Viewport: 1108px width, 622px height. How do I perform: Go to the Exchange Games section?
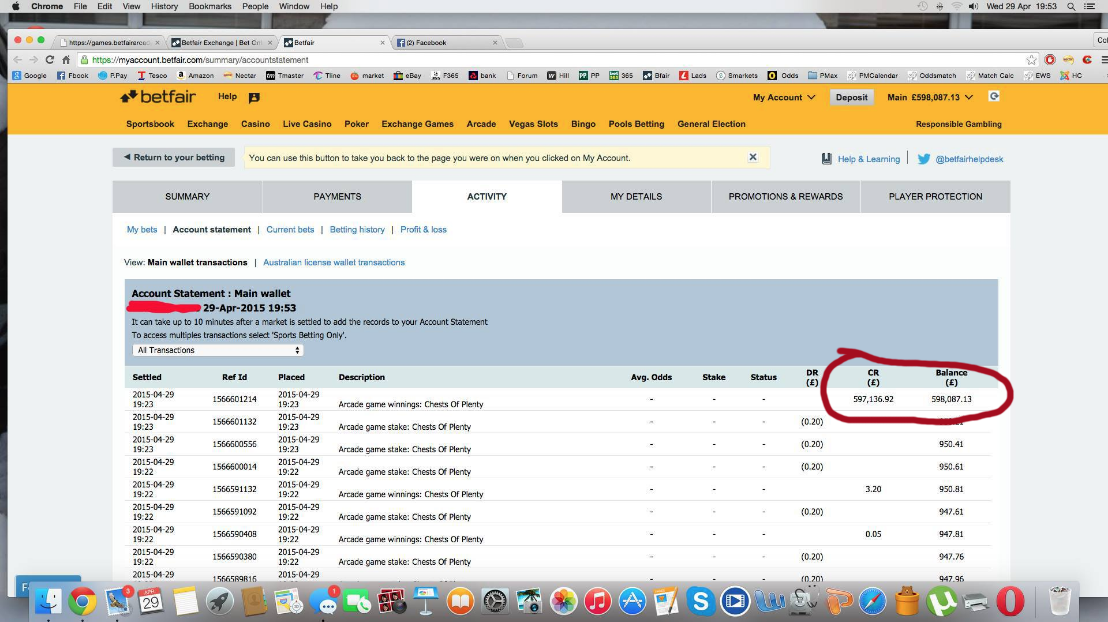pos(418,124)
